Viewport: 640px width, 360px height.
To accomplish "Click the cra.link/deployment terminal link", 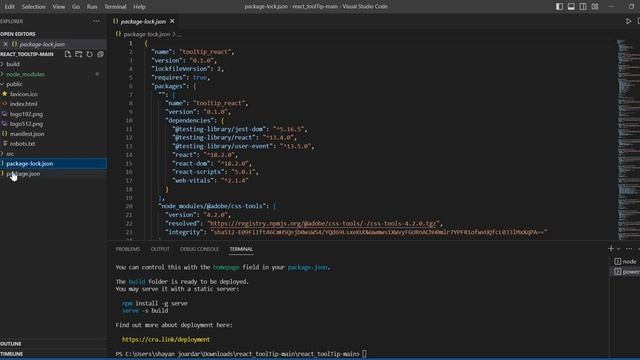I will point(166,340).
